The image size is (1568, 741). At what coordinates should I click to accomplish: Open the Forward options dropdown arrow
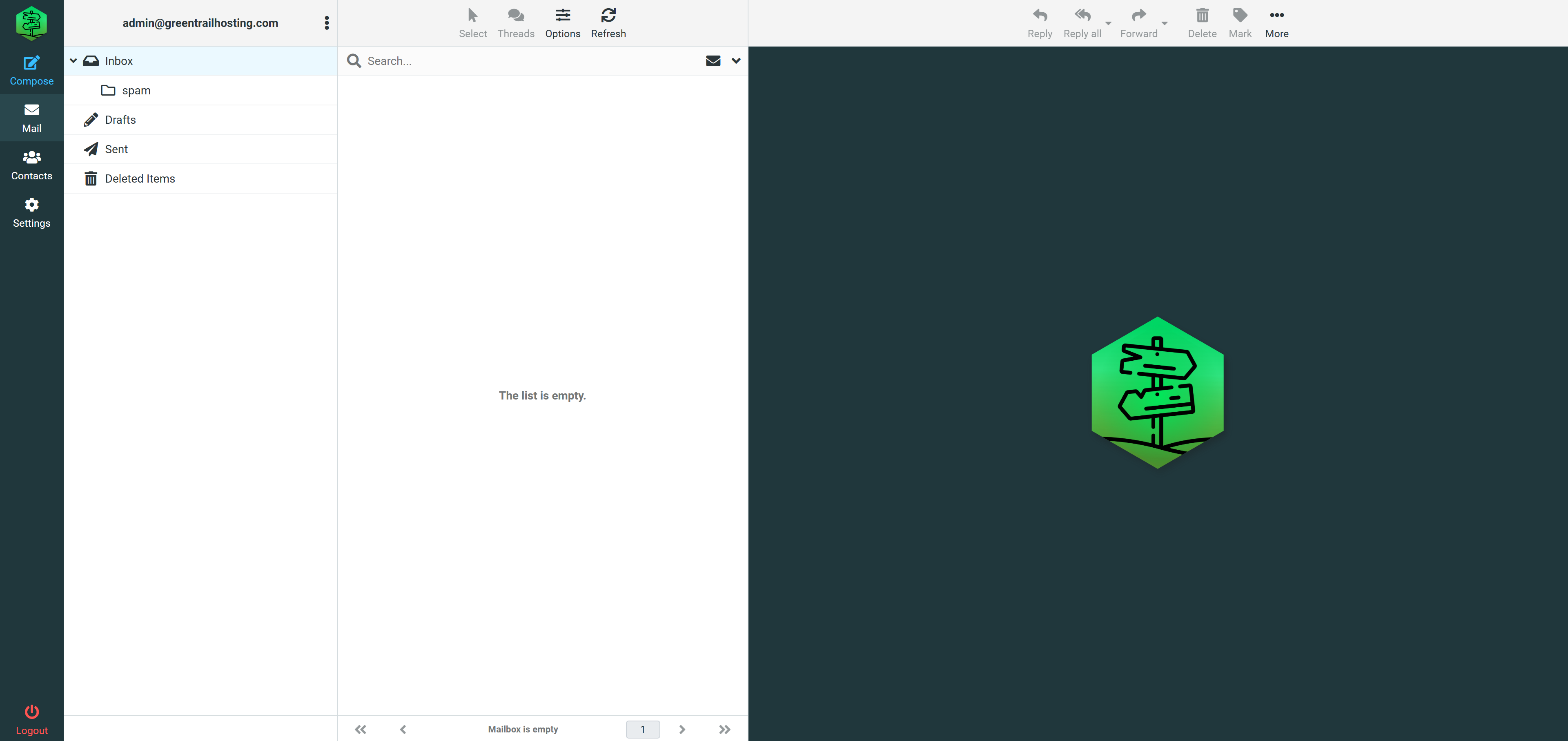coord(1165,23)
